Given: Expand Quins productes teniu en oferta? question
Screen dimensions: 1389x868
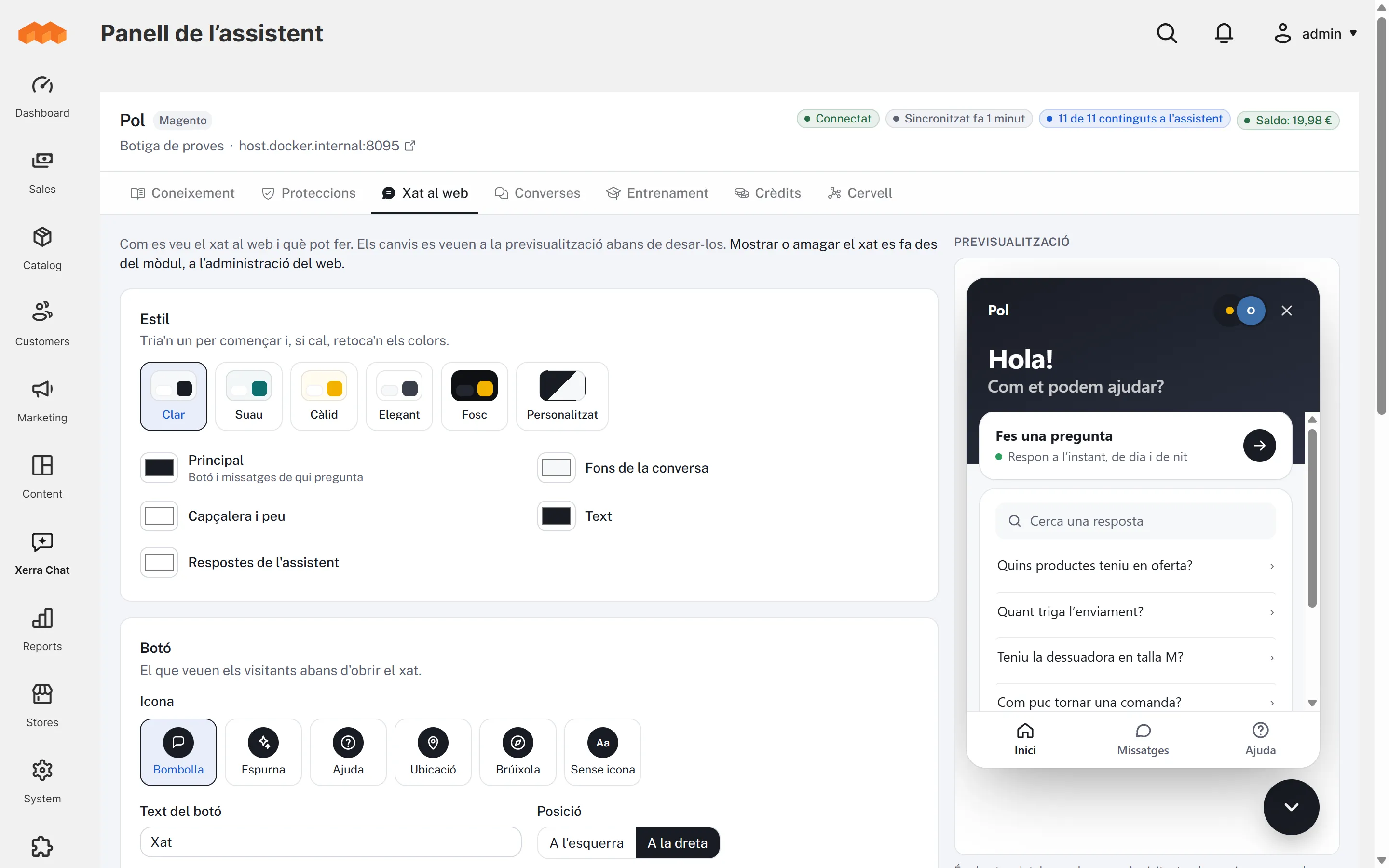Looking at the screenshot, I should 1135,566.
